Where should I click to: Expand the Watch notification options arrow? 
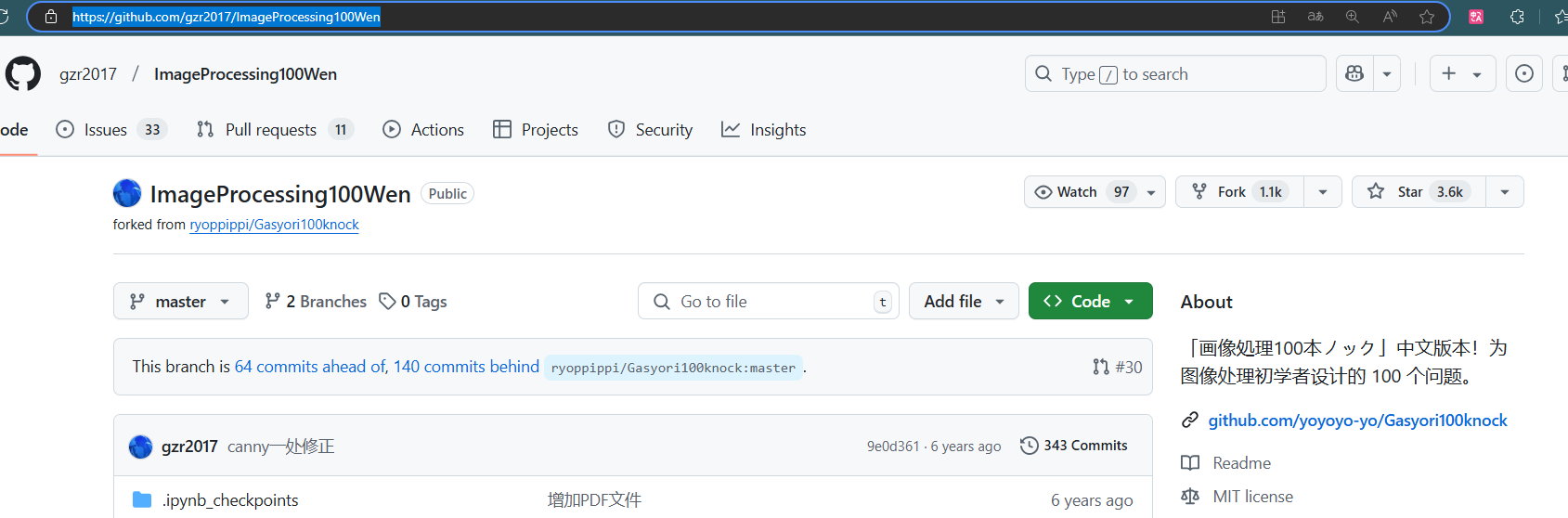pyautogui.click(x=1151, y=192)
